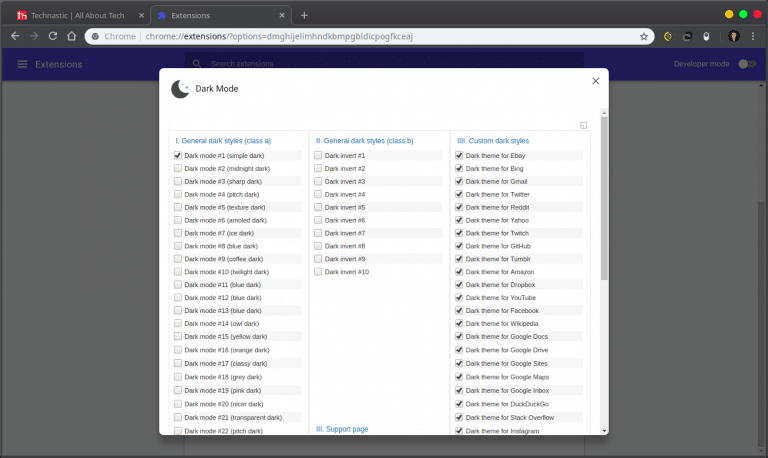Enable Dark invert #10 checkbox

318,272
